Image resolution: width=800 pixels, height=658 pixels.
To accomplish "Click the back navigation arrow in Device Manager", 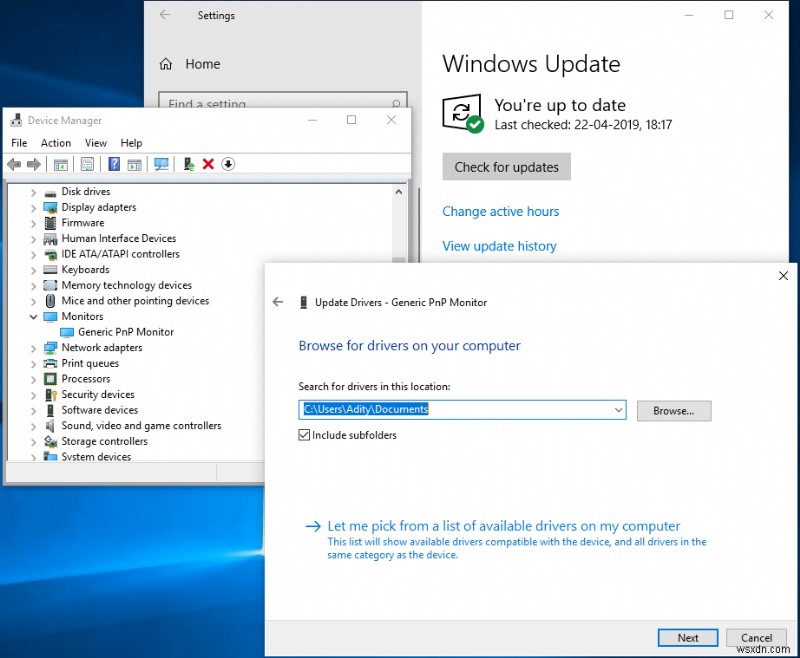I will pyautogui.click(x=14, y=164).
